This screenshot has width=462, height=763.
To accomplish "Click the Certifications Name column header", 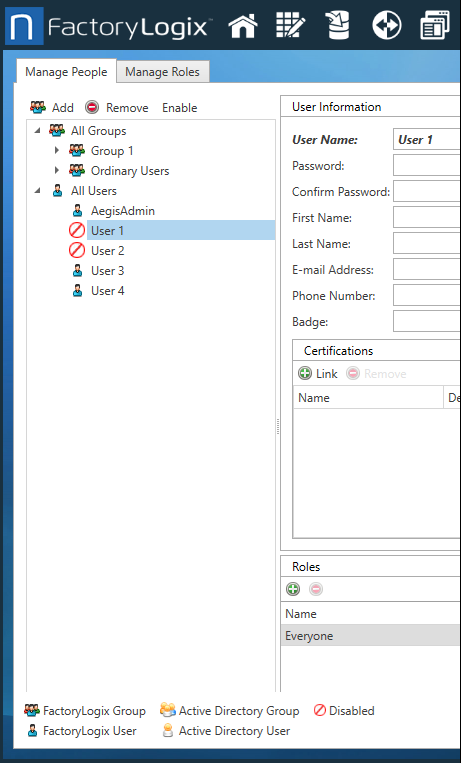I will pyautogui.click(x=369, y=398).
